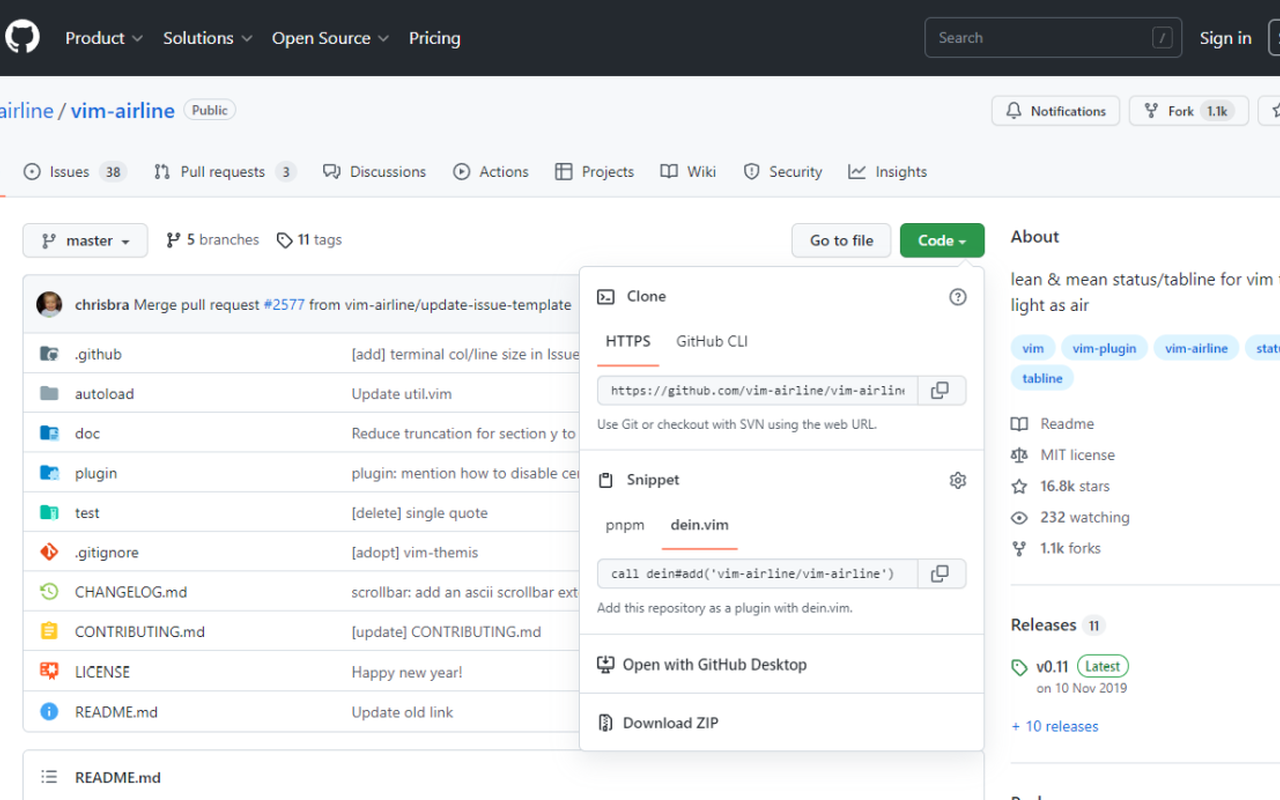The image size is (1280, 800).
Task: Click Sign in
Action: click(1225, 38)
